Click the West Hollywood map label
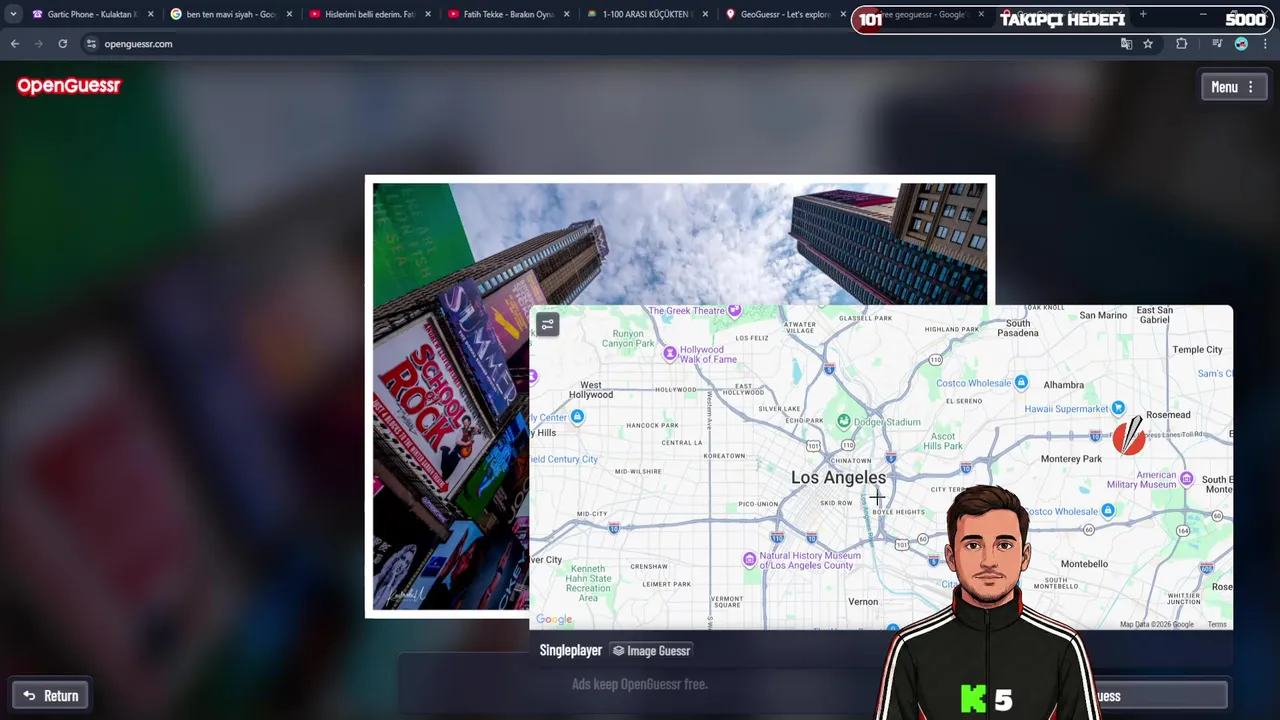 point(591,390)
